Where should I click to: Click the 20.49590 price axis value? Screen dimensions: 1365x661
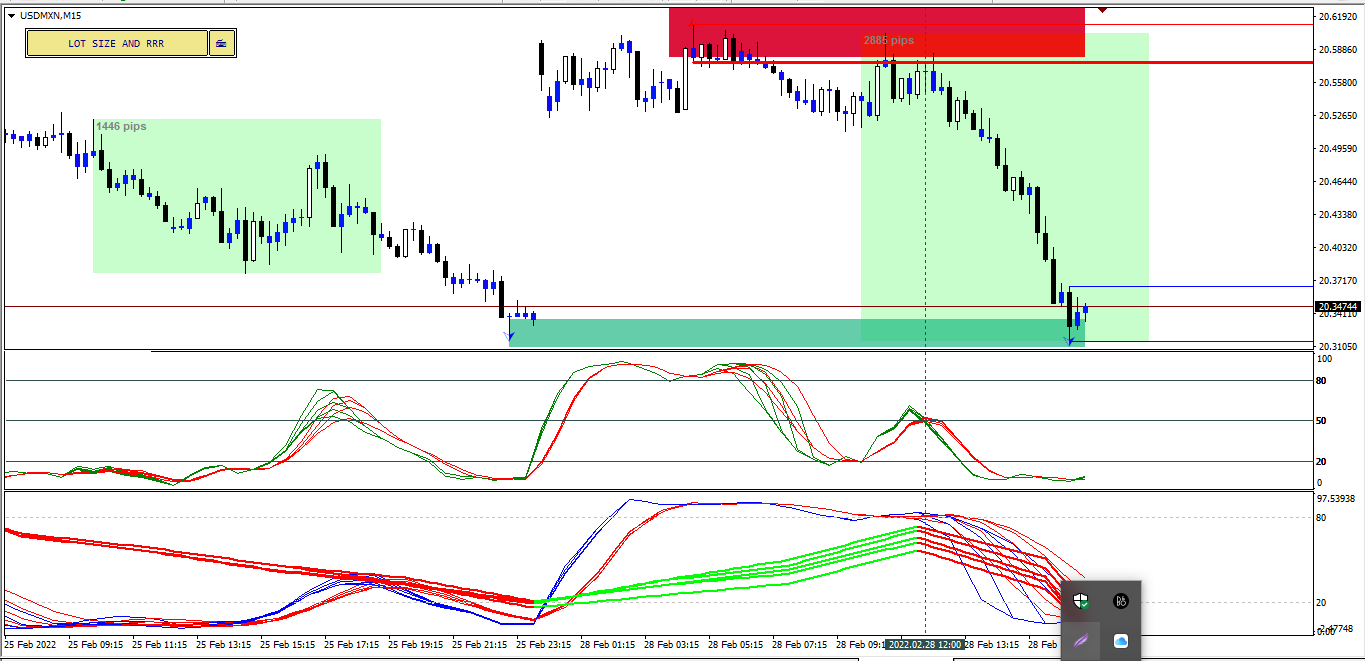point(1338,149)
